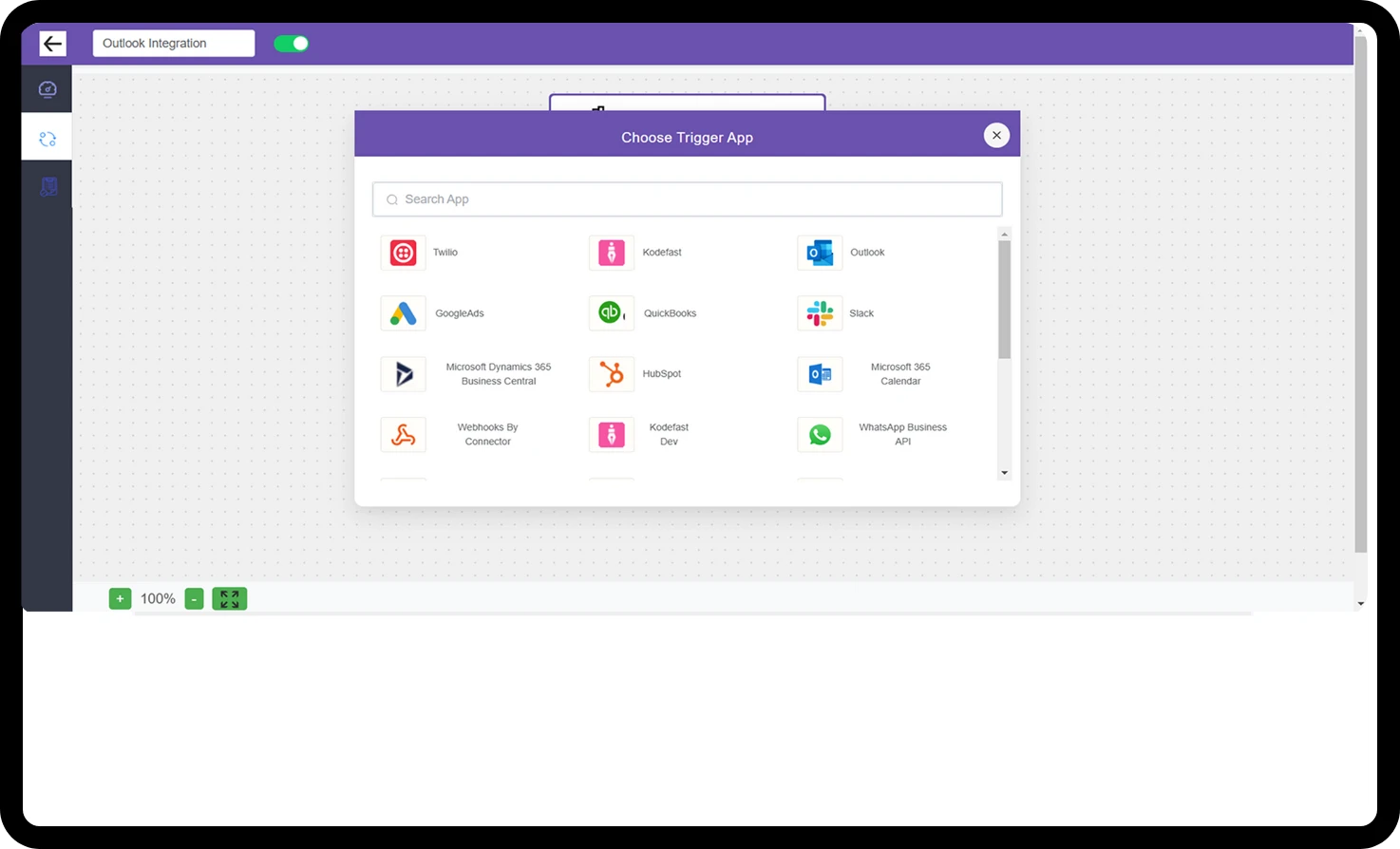Image resolution: width=1400 pixels, height=849 pixels.
Task: Click the page vertical scrollbar thumb
Action: click(x=1360, y=294)
